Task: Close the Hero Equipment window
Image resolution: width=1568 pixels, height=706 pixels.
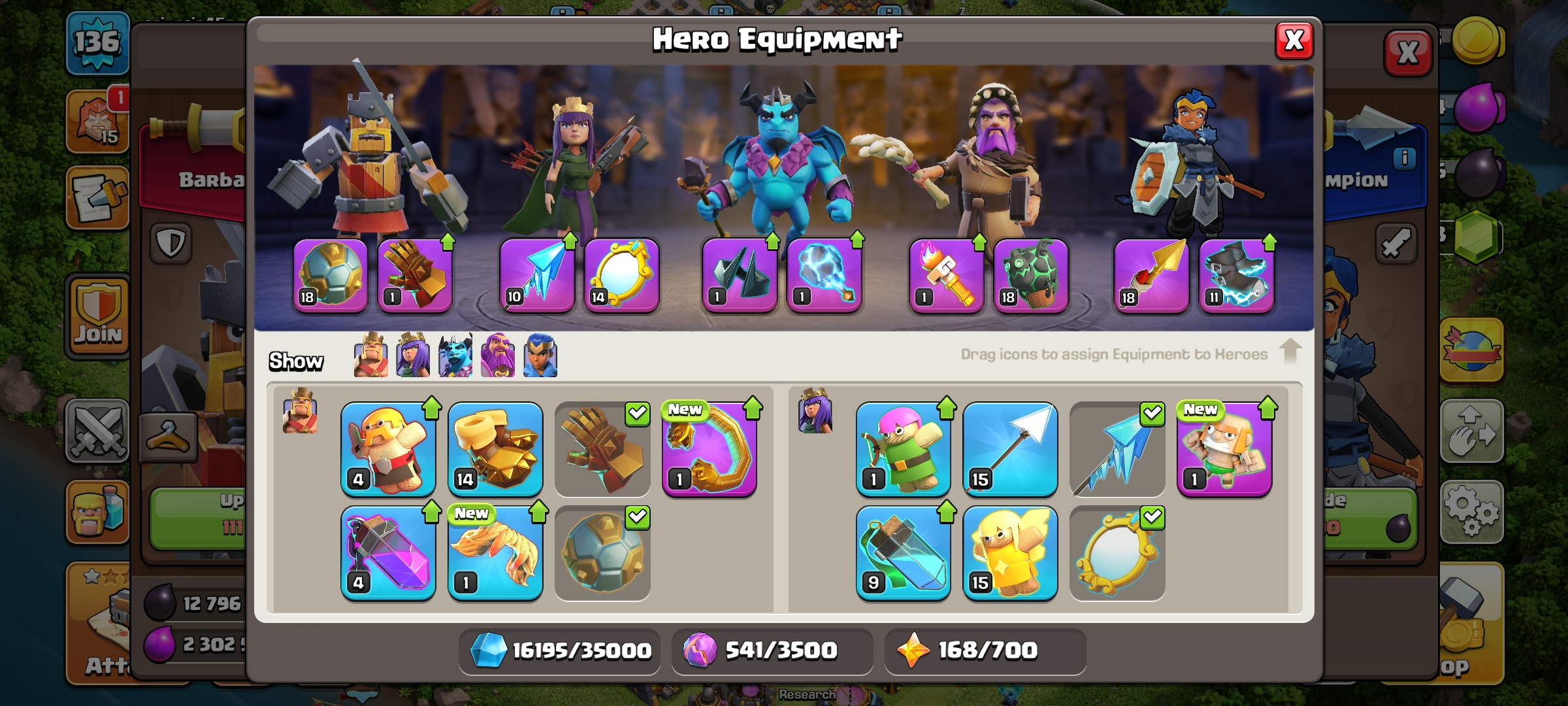Action: click(x=1294, y=41)
